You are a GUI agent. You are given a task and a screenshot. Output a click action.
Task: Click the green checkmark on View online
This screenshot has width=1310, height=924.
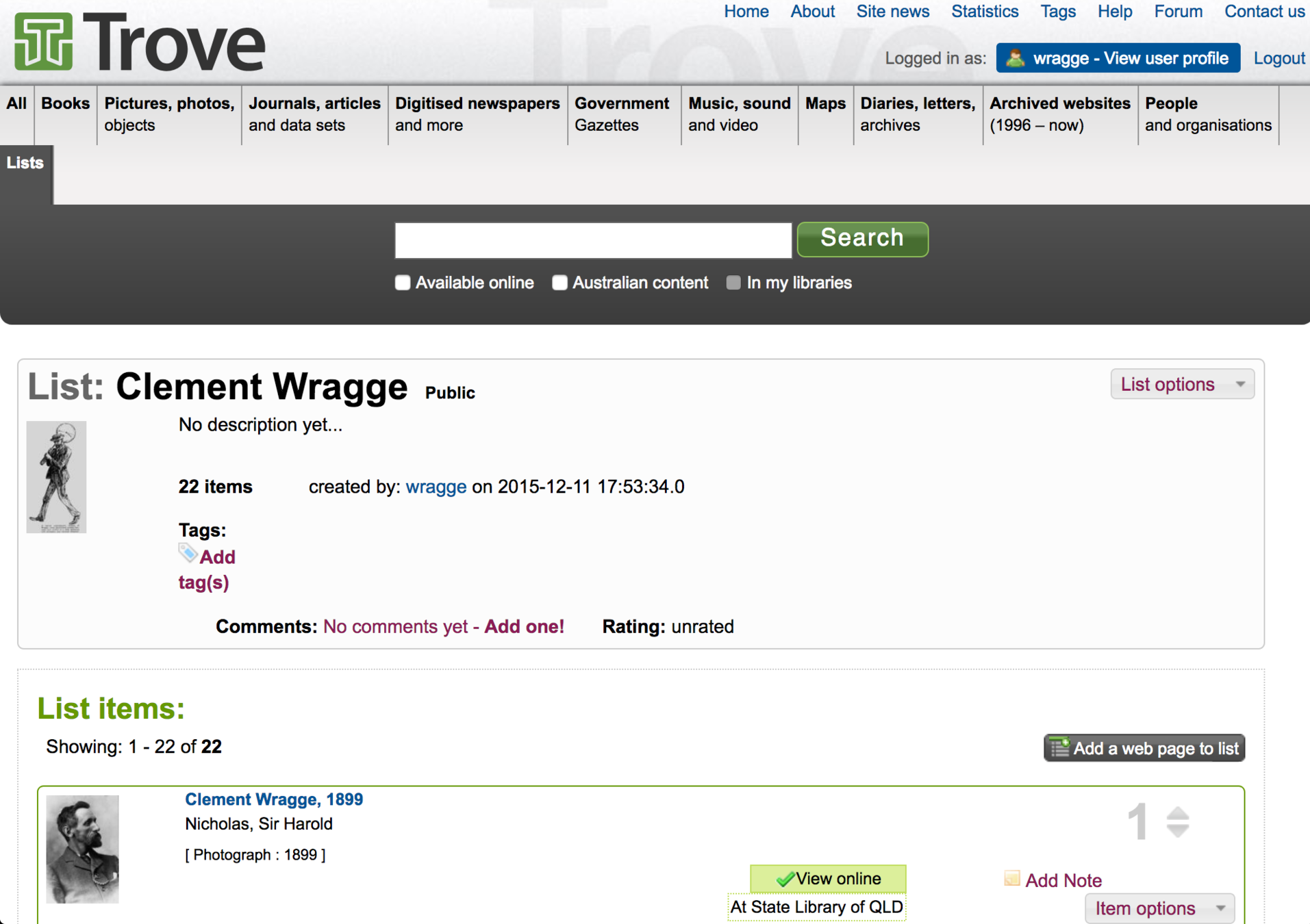point(785,879)
